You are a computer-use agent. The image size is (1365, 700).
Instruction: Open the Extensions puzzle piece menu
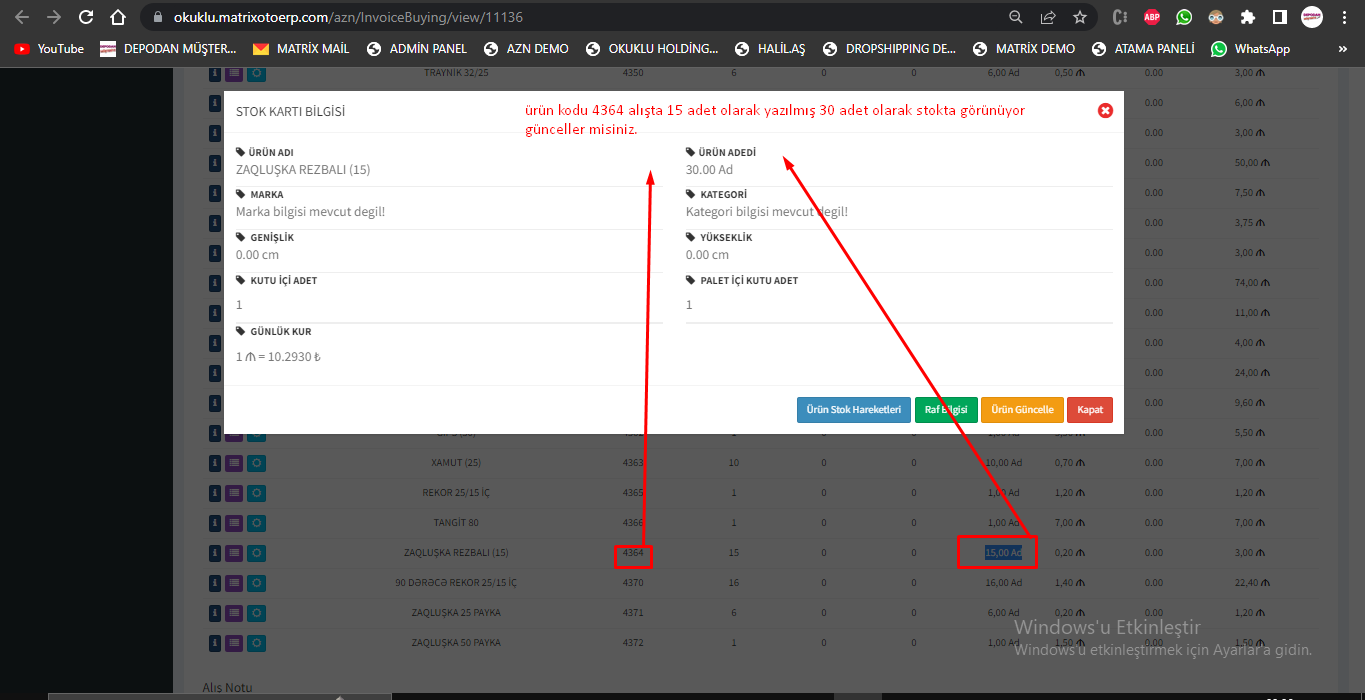1247,17
